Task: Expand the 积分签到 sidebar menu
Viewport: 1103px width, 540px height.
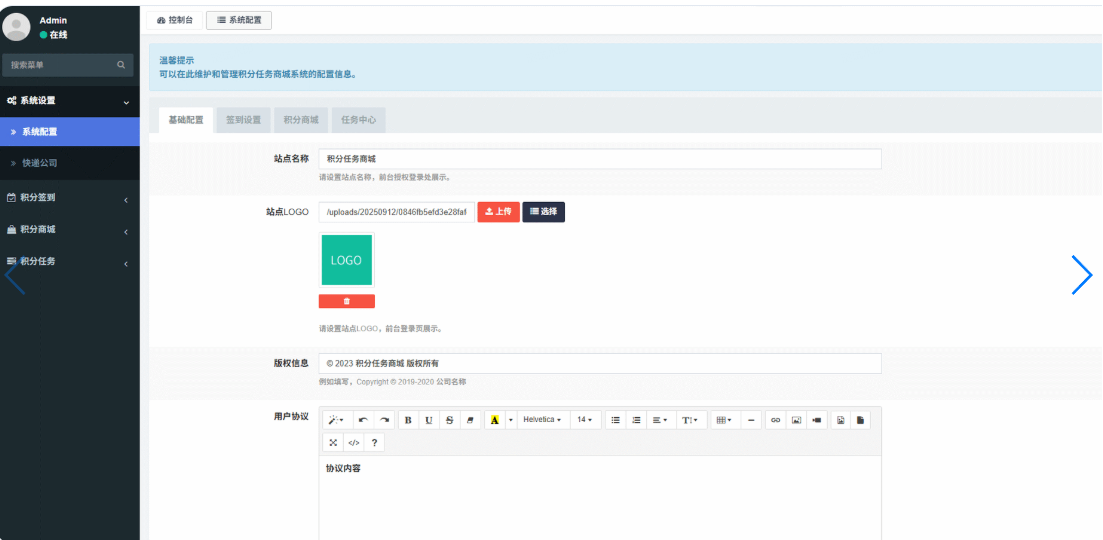Action: [x=69, y=198]
